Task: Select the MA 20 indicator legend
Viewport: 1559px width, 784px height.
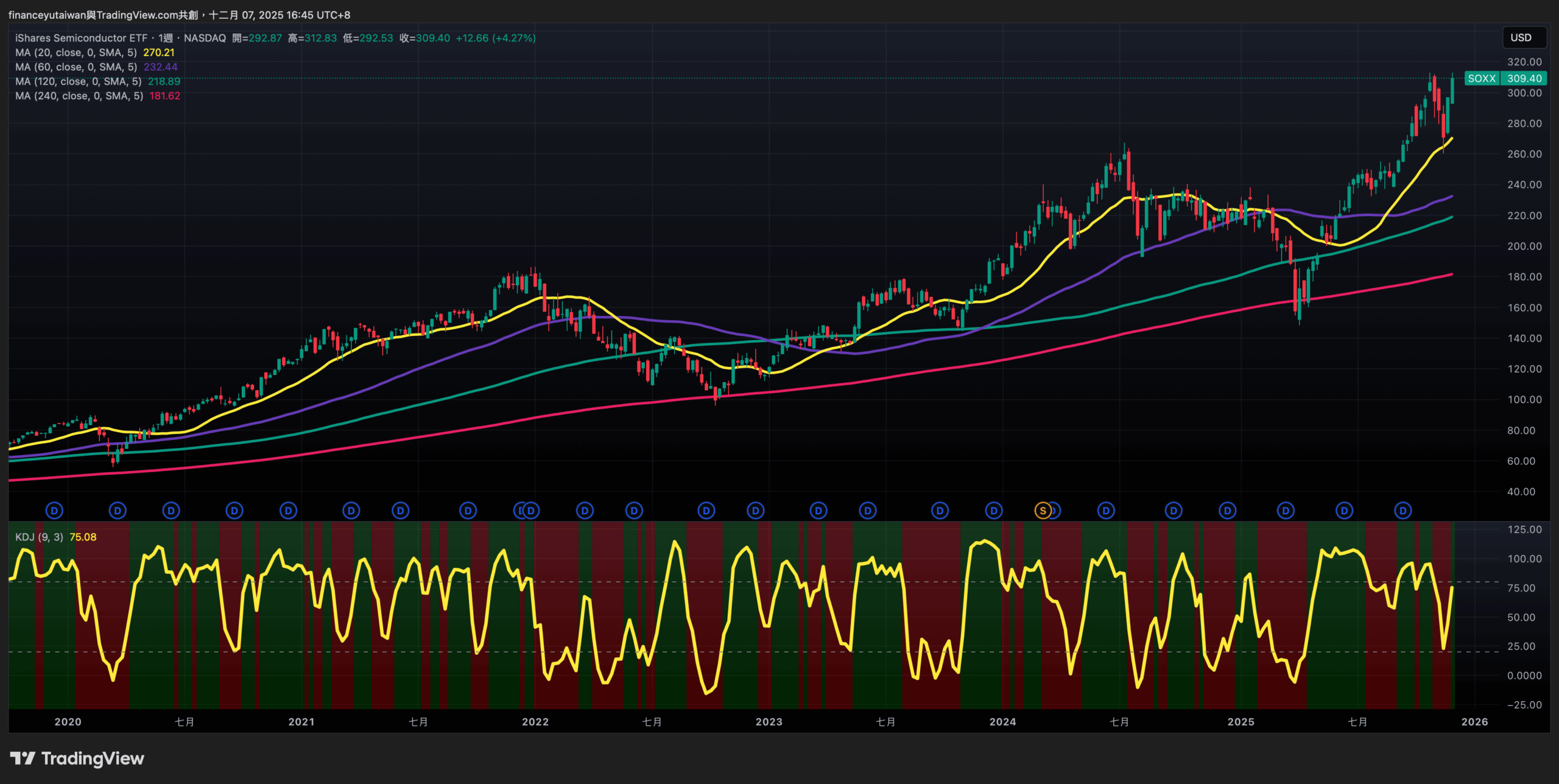Action: click(76, 52)
